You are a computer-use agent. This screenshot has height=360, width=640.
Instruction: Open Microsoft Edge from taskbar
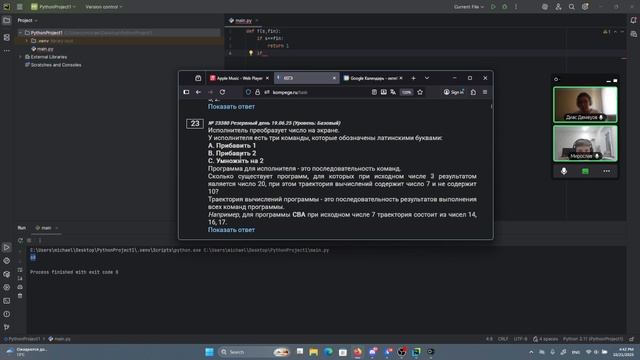(328, 352)
